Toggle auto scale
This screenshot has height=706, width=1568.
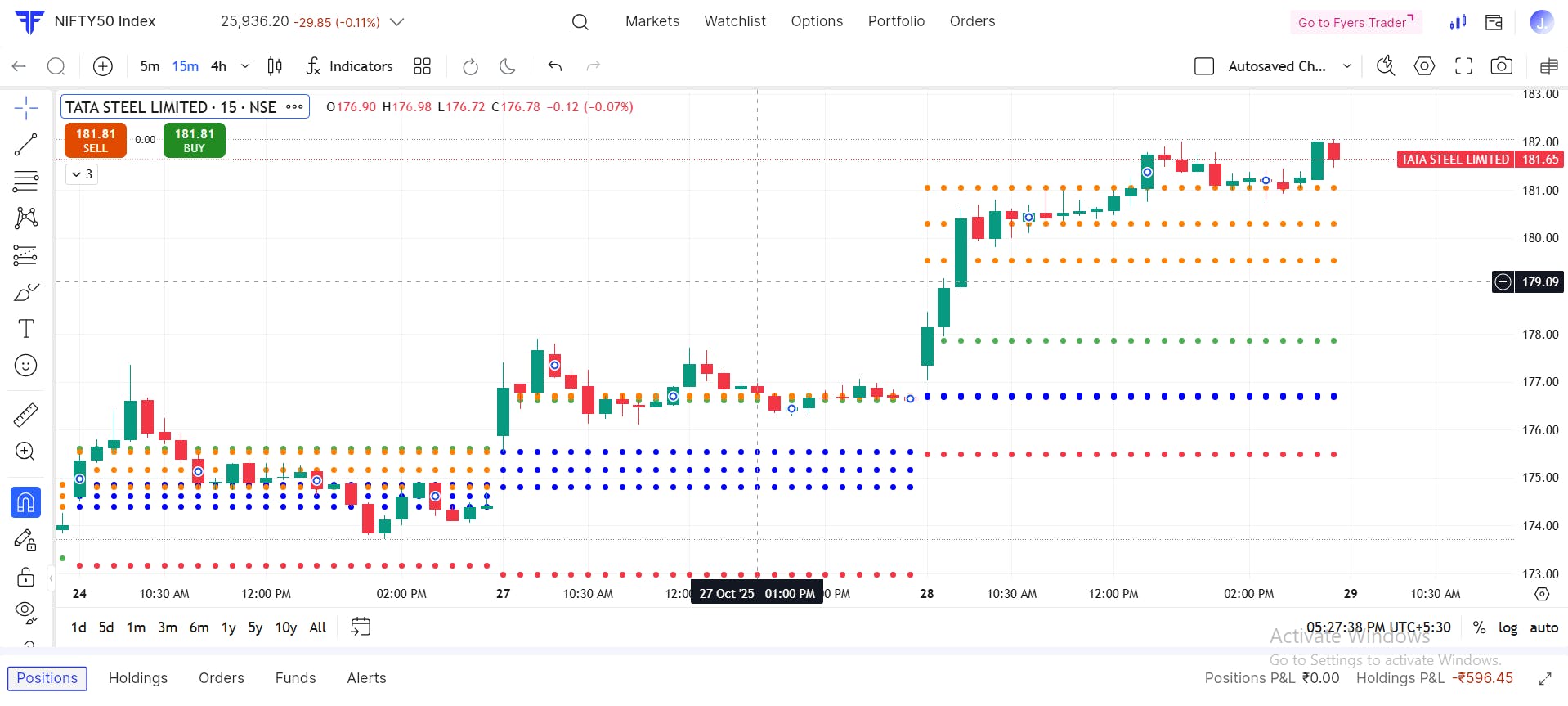click(1544, 627)
